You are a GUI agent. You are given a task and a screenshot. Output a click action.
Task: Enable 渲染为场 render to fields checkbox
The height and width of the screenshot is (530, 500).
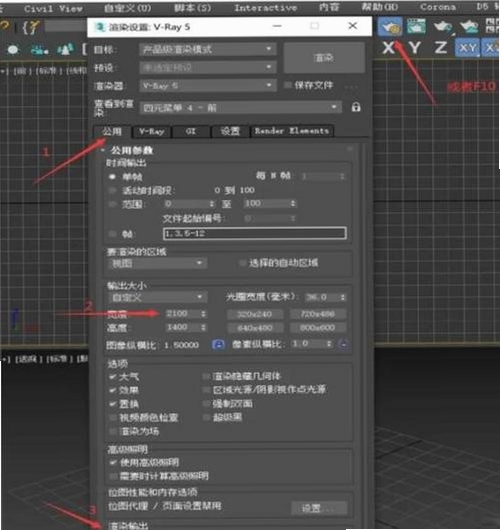(113, 431)
